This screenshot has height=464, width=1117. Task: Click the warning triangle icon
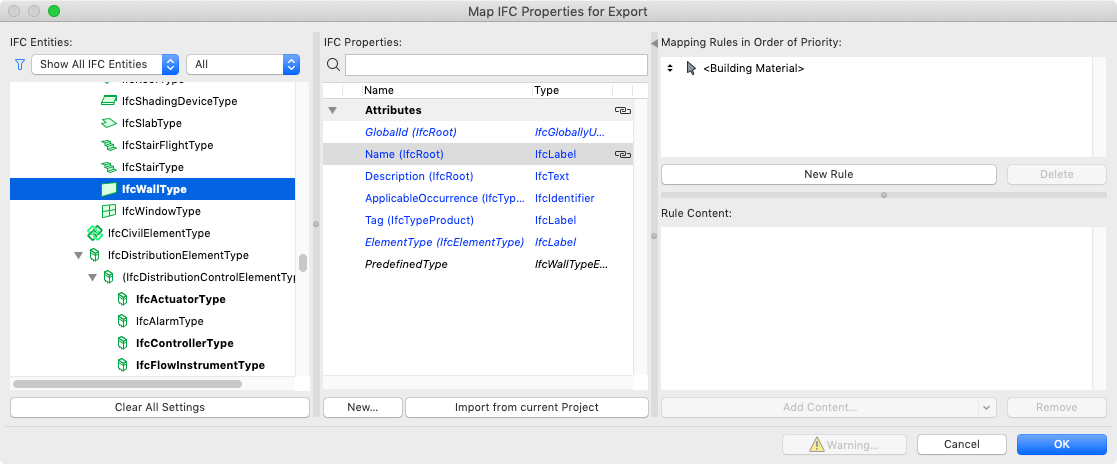[x=816, y=445]
